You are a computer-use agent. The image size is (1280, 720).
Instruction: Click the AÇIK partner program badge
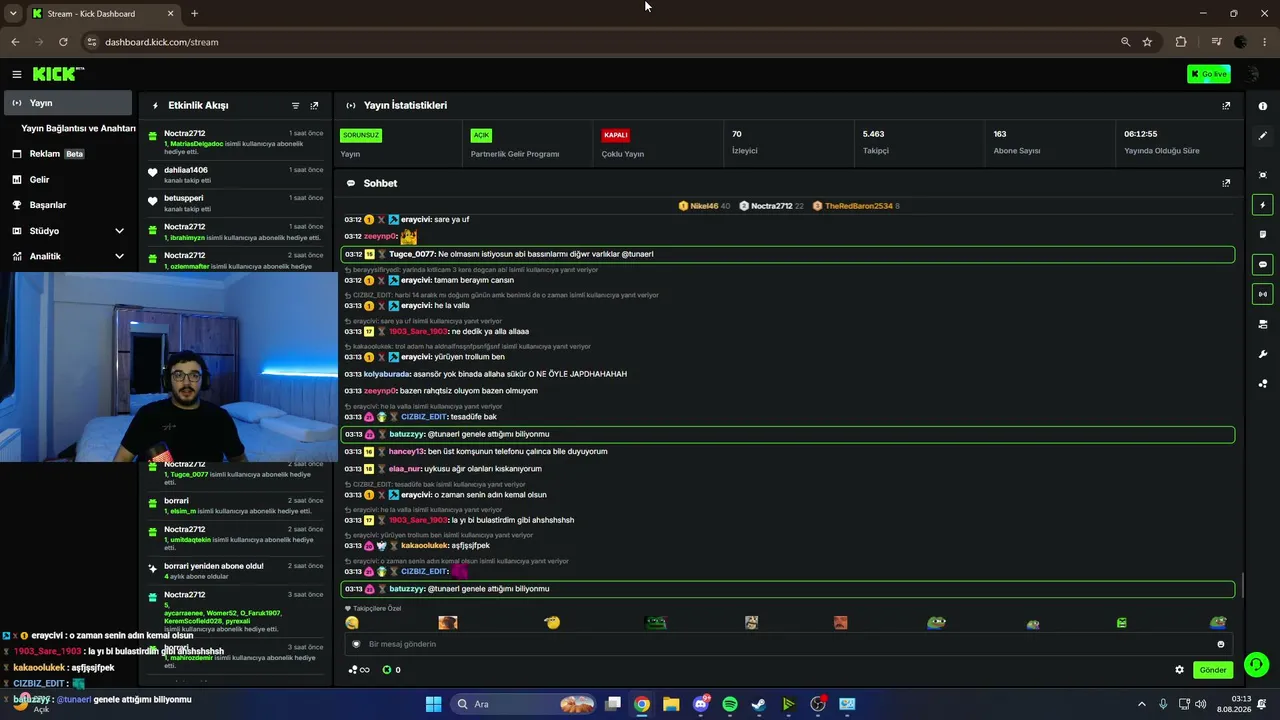(481, 135)
